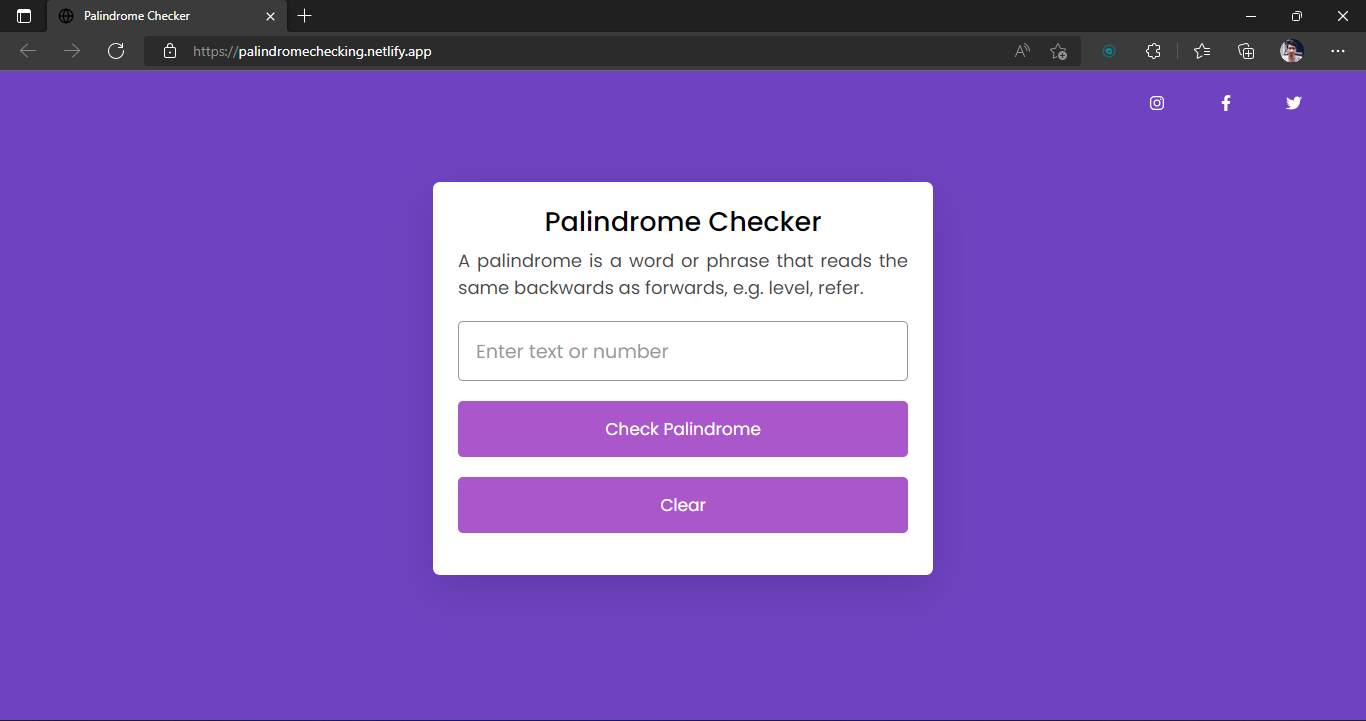Open the Settings and more ellipsis menu
1366x721 pixels.
click(x=1338, y=51)
